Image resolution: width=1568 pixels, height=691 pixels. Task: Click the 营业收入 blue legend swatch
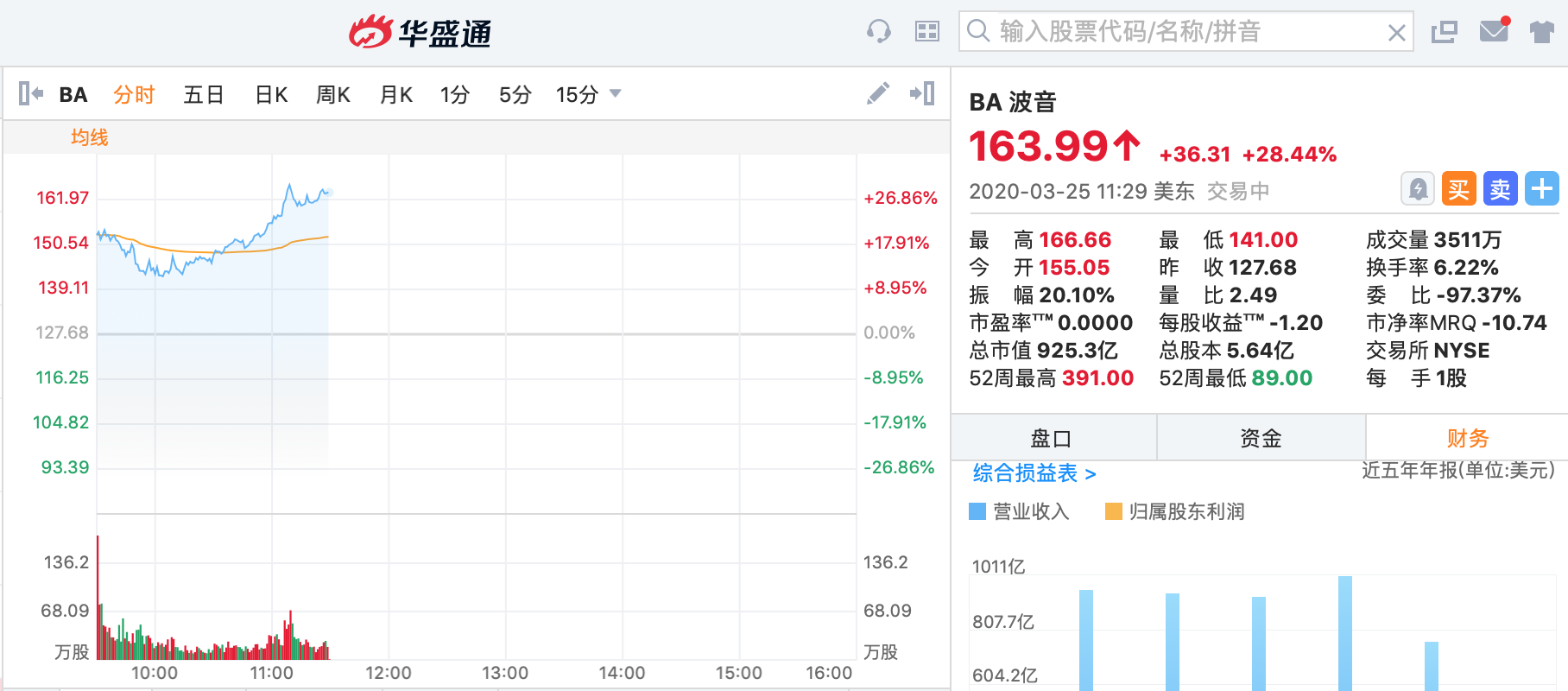point(977,511)
